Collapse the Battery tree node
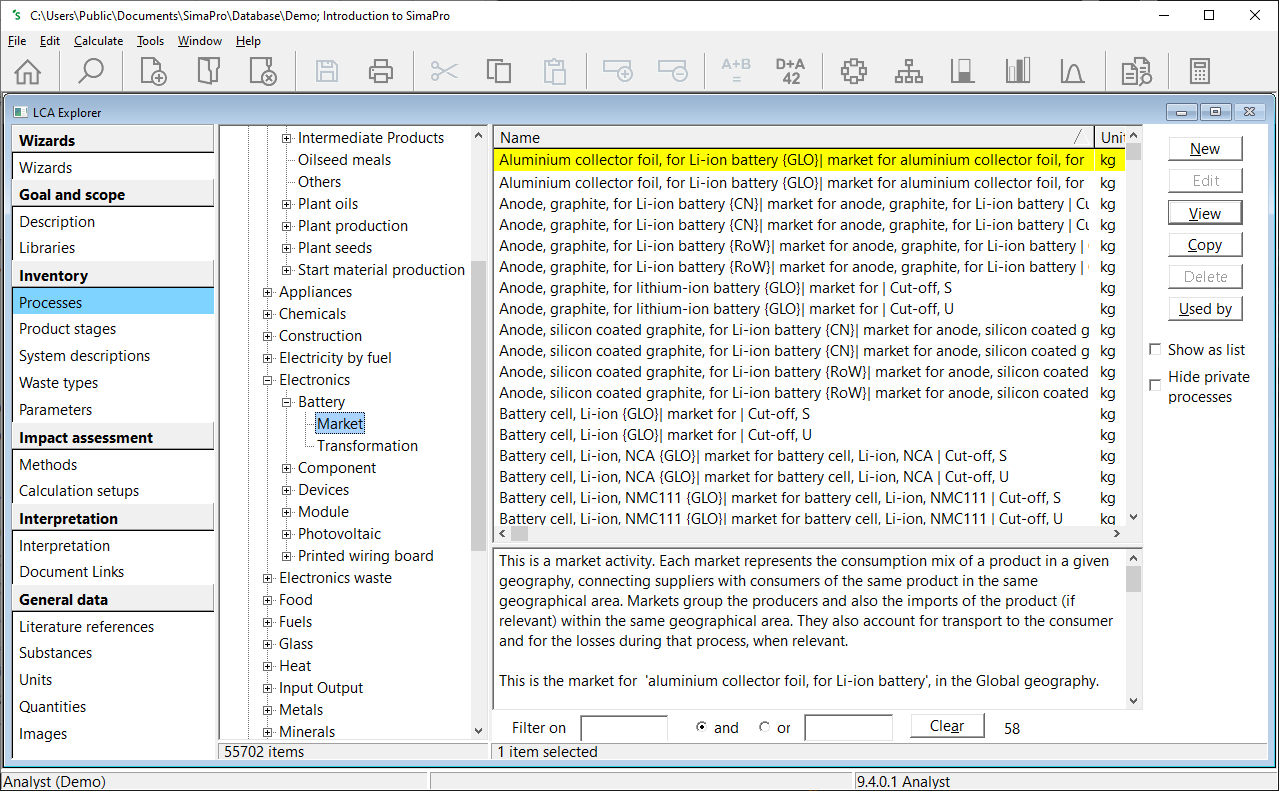This screenshot has height=791, width=1279. point(287,402)
